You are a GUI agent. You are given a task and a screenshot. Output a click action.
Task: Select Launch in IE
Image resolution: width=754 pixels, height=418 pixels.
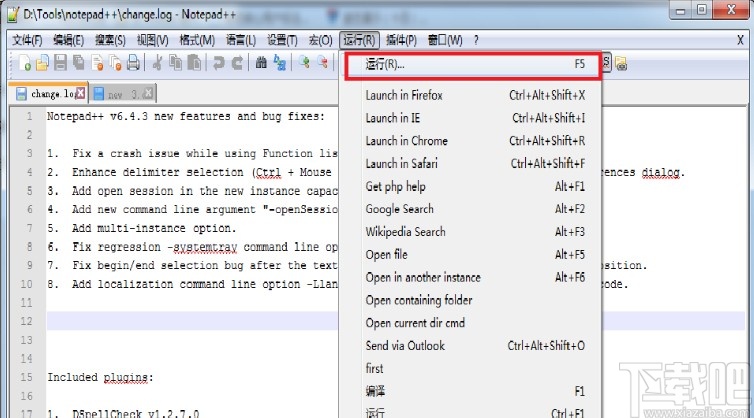click(470, 118)
